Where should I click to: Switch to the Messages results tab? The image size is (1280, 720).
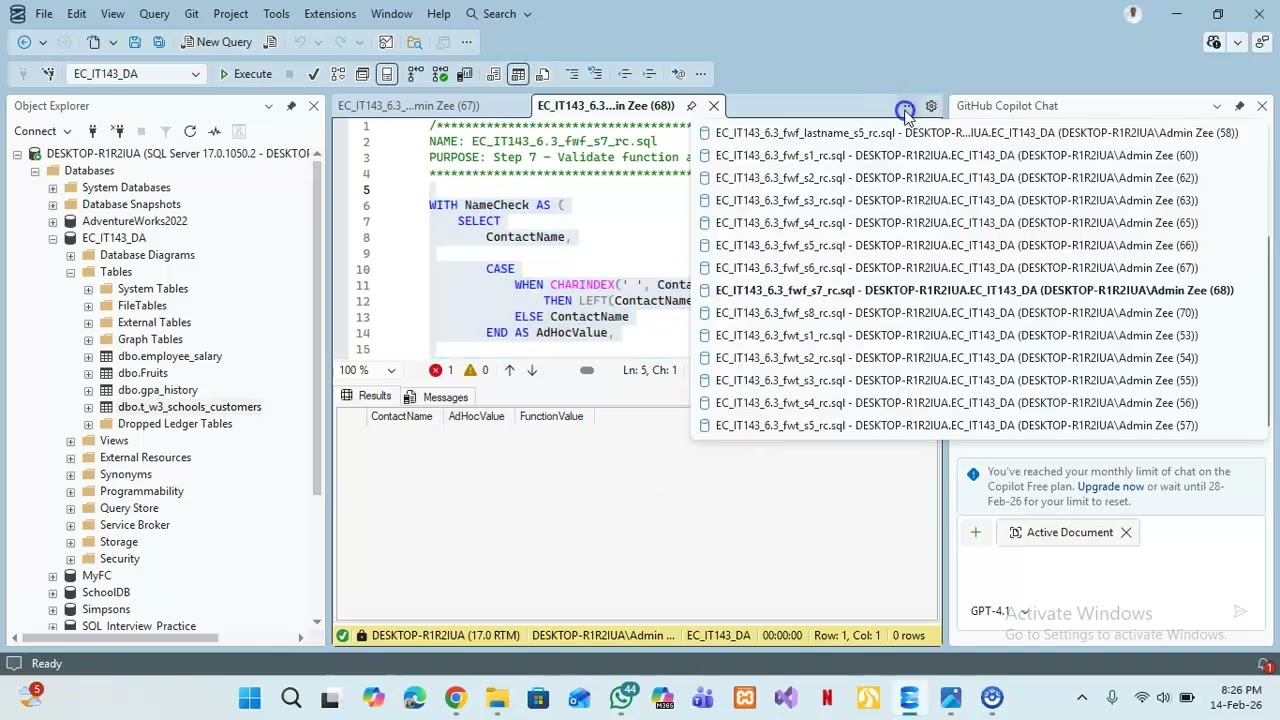point(436,397)
